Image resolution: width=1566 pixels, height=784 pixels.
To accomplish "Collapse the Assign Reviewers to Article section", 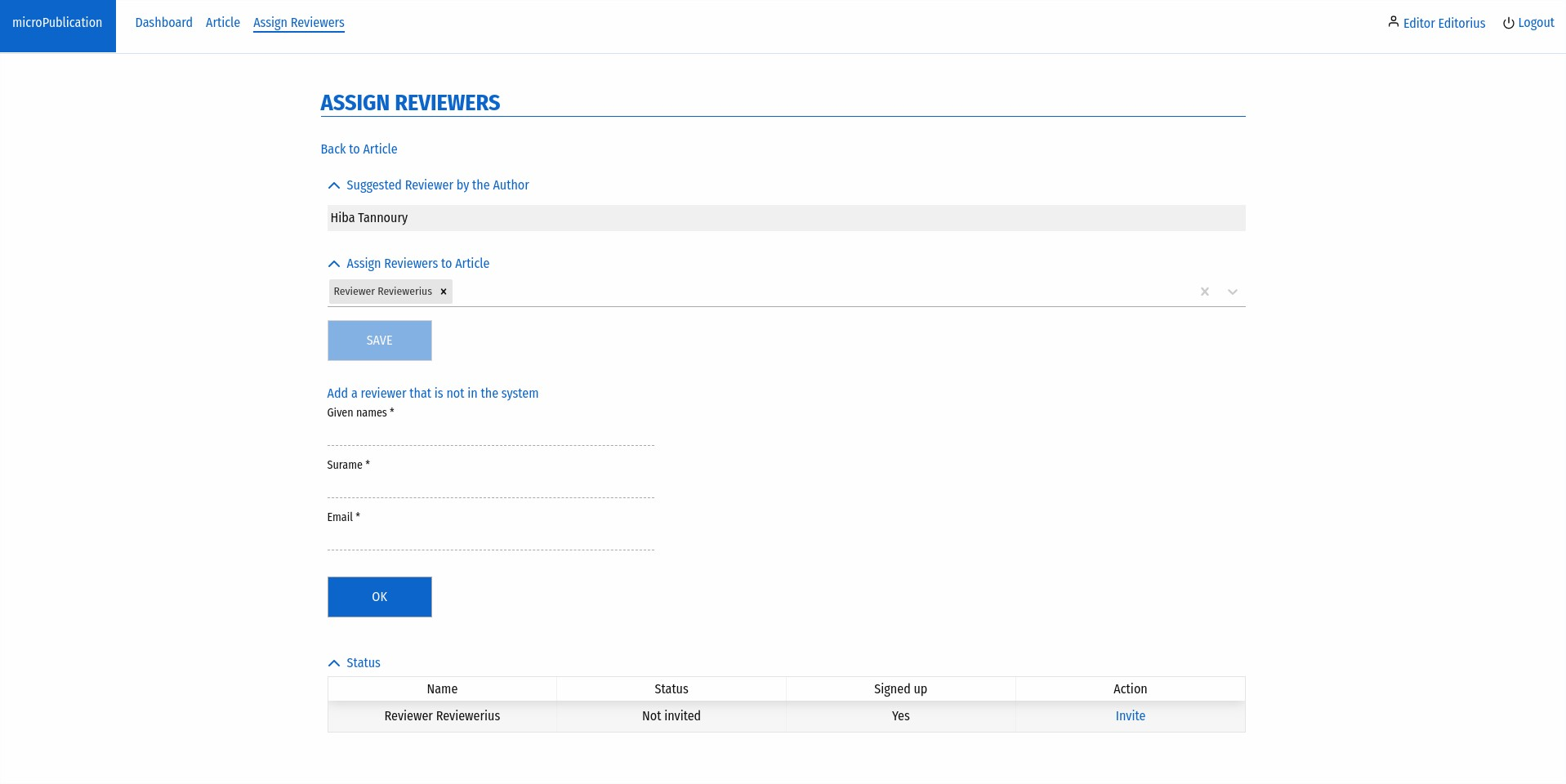I will [334, 264].
